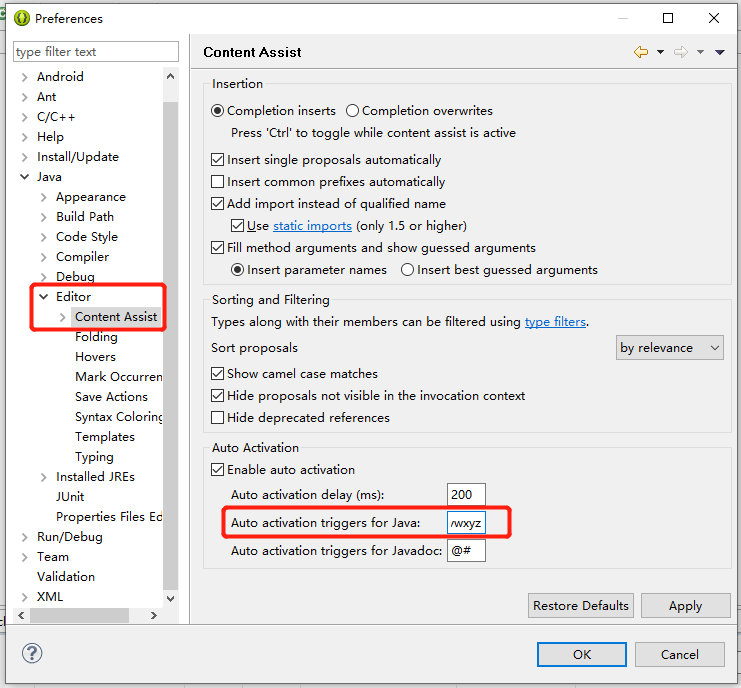Open the Sort proposals by relevance dropdown
Image resolution: width=741 pixels, height=688 pixels.
coord(669,348)
